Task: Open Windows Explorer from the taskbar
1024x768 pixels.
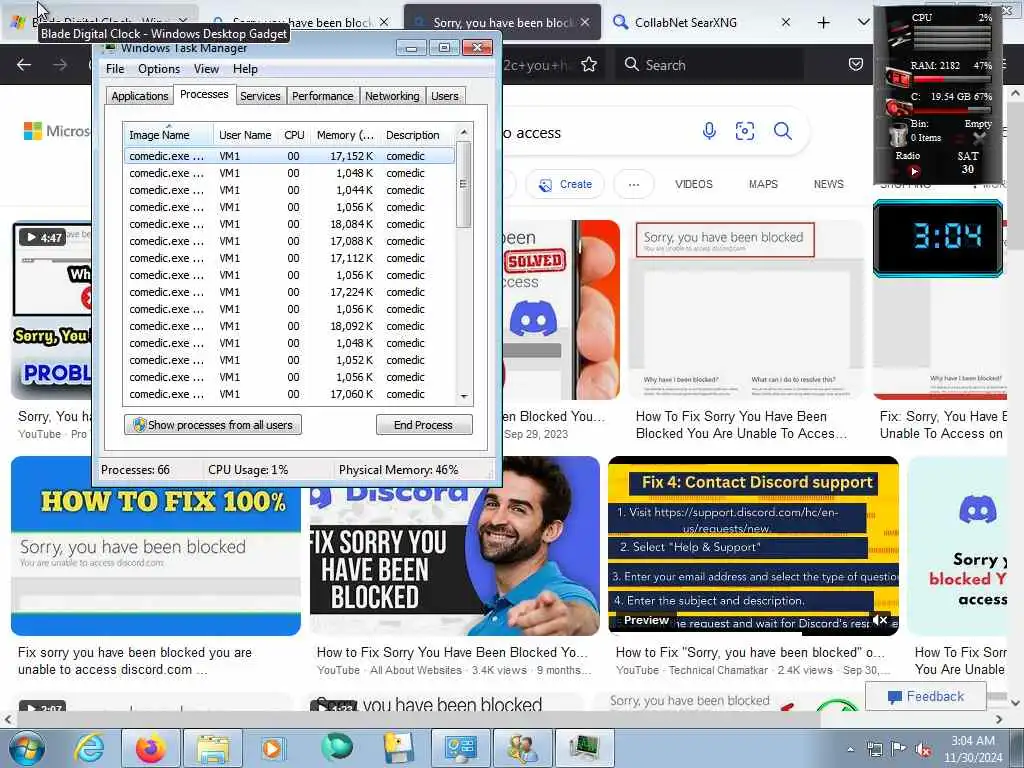Action: point(213,748)
